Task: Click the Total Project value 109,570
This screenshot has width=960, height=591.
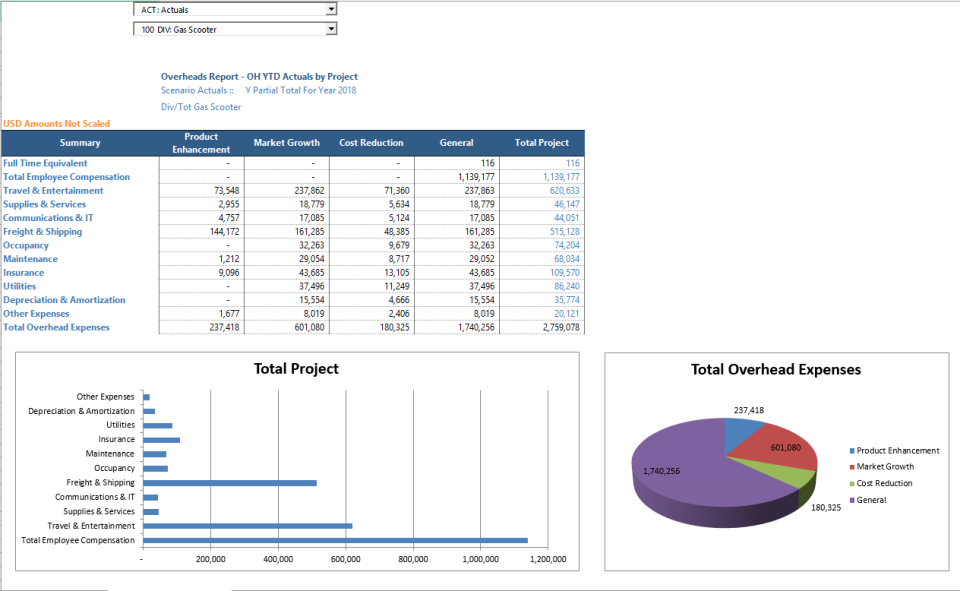Action: [564, 273]
